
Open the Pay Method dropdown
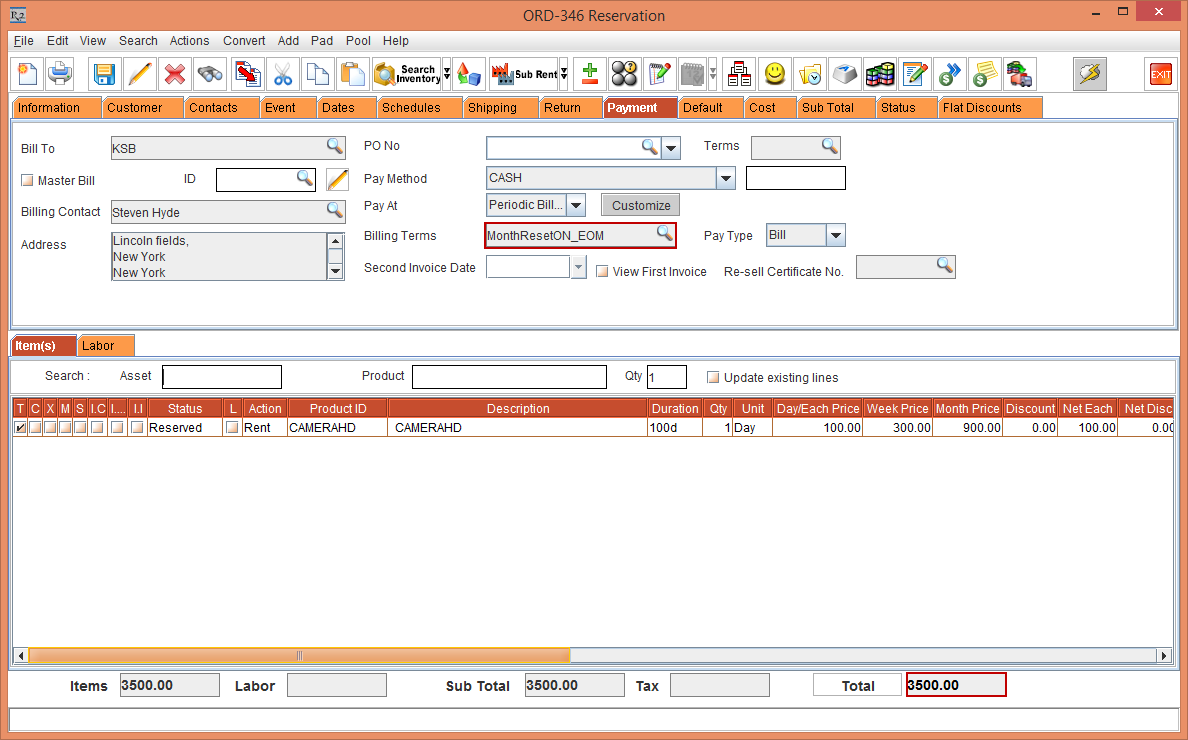coord(726,179)
